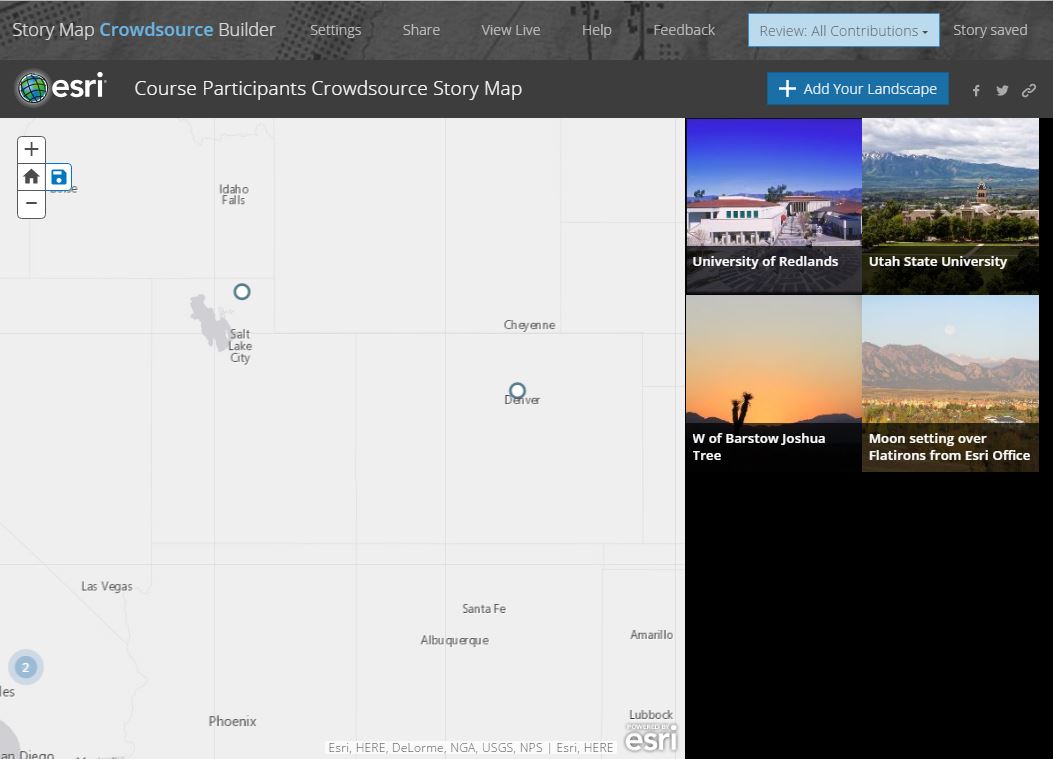Save current map extent as home

[x=59, y=177]
